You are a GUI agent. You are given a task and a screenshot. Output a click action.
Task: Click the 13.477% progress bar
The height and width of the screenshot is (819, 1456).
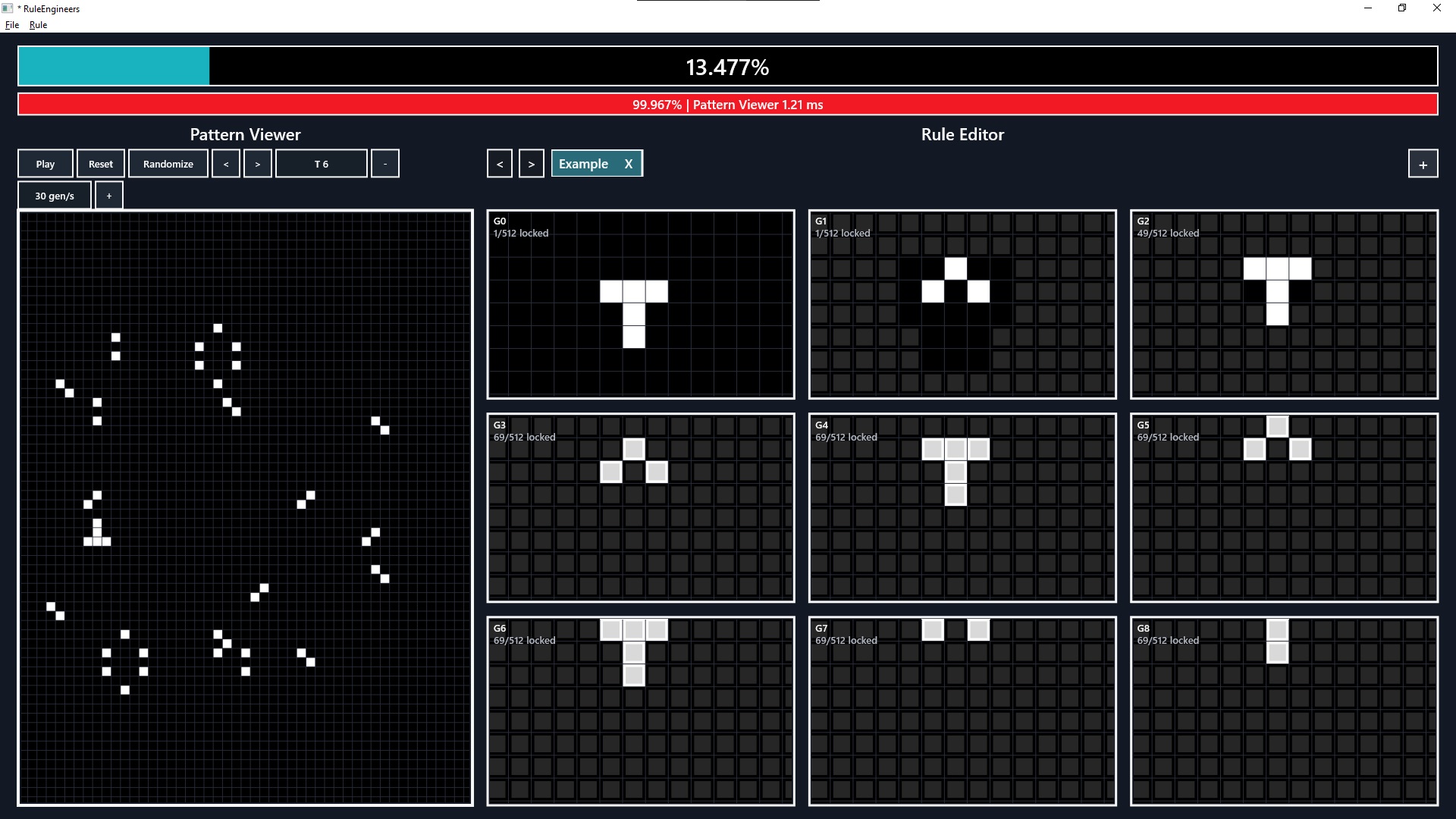click(x=728, y=67)
